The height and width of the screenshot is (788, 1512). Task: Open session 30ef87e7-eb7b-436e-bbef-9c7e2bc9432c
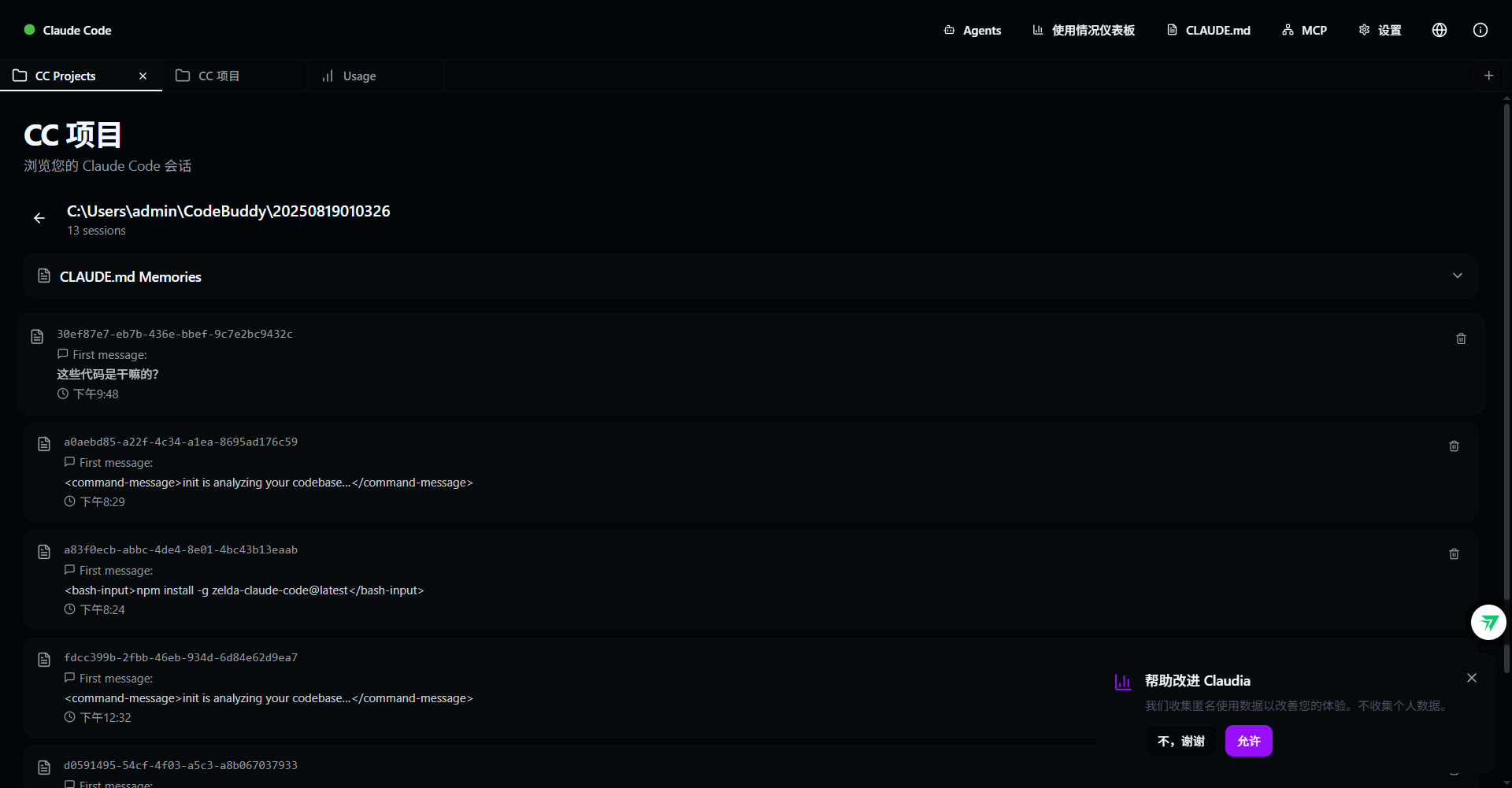point(750,364)
